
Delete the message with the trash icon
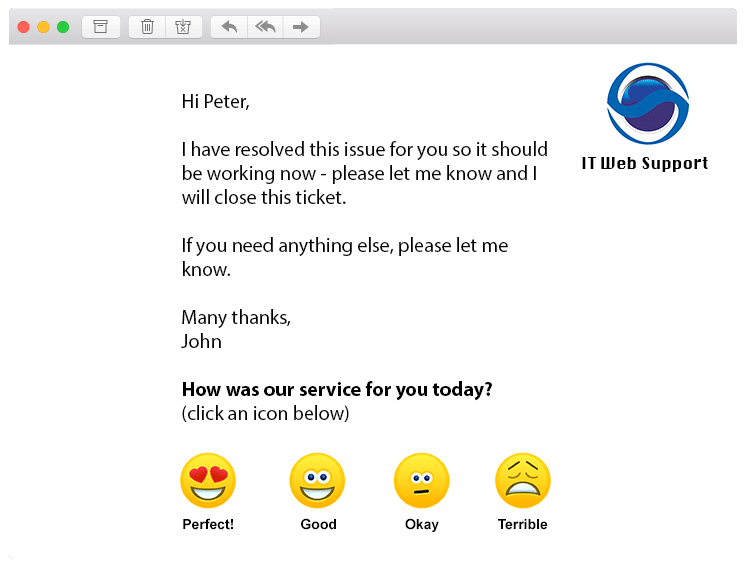click(x=147, y=27)
